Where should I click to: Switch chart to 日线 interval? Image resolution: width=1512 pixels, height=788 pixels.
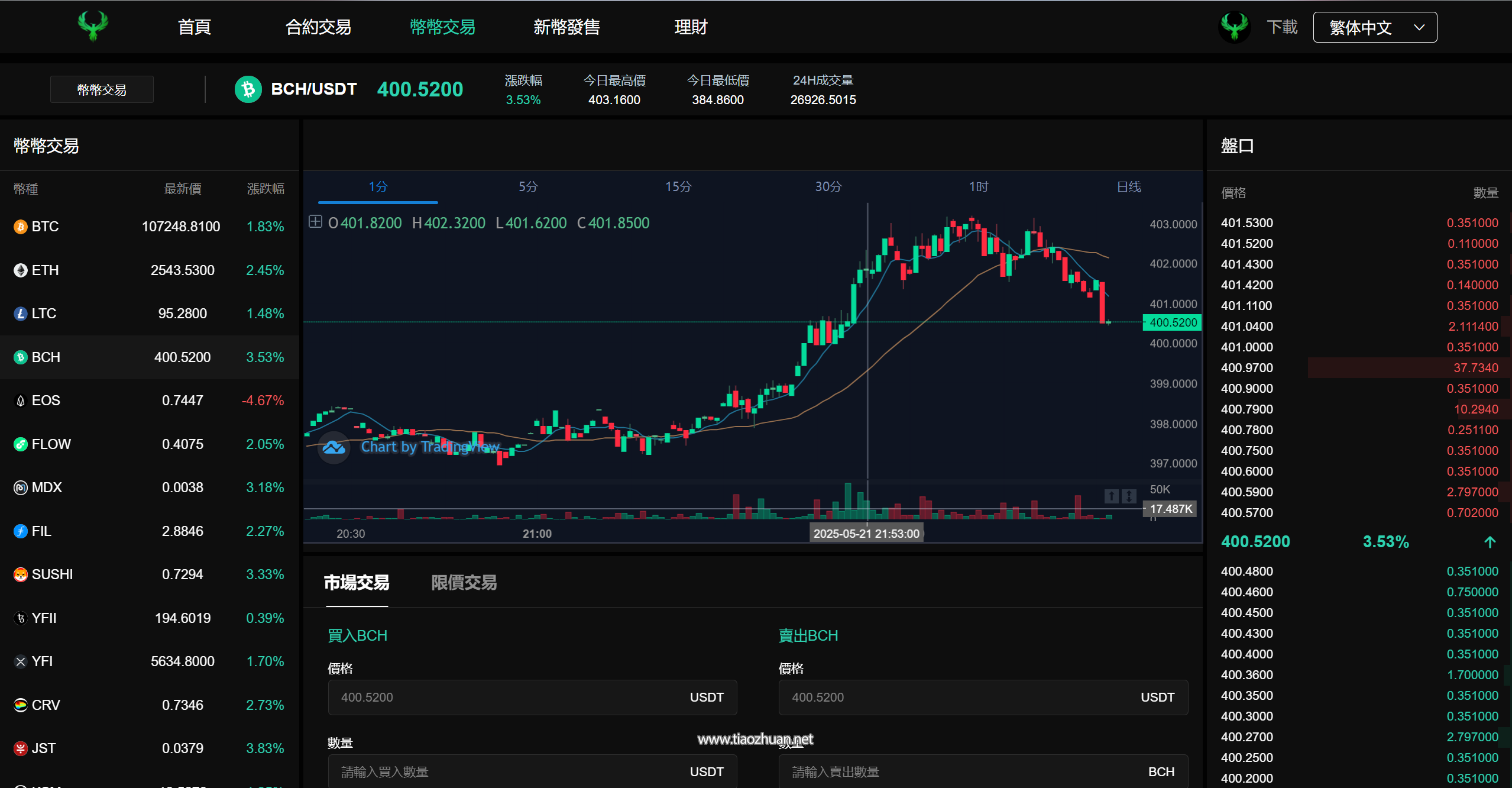point(1128,187)
